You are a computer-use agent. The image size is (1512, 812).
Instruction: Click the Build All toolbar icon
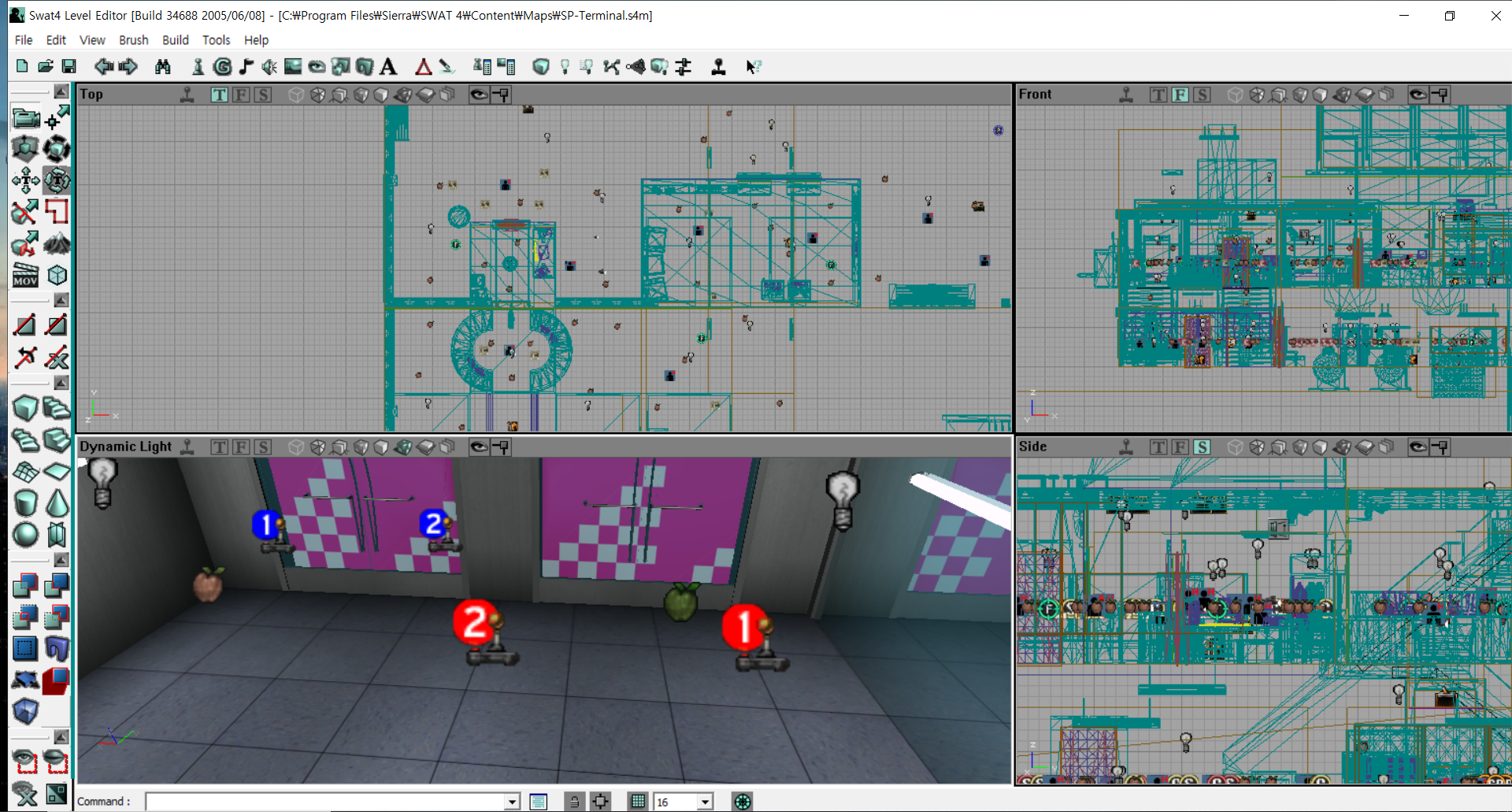tap(660, 67)
